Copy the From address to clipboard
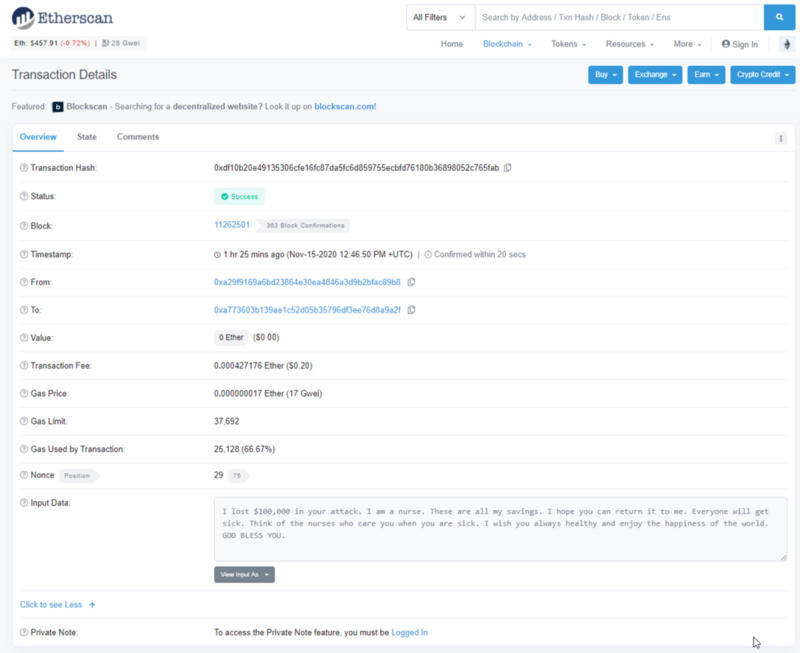Screen dimensions: 800x653 tap(411, 283)
